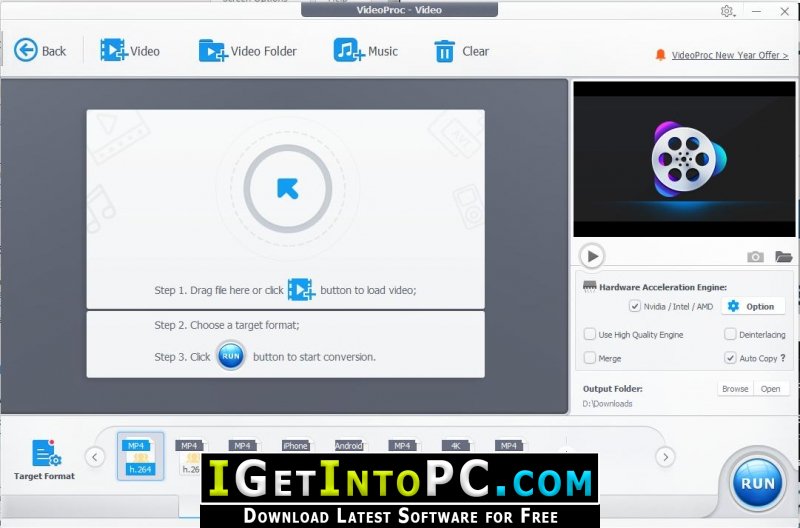Click the Hardware Acceleration Engine chip icon
The image size is (800, 528).
point(589,286)
